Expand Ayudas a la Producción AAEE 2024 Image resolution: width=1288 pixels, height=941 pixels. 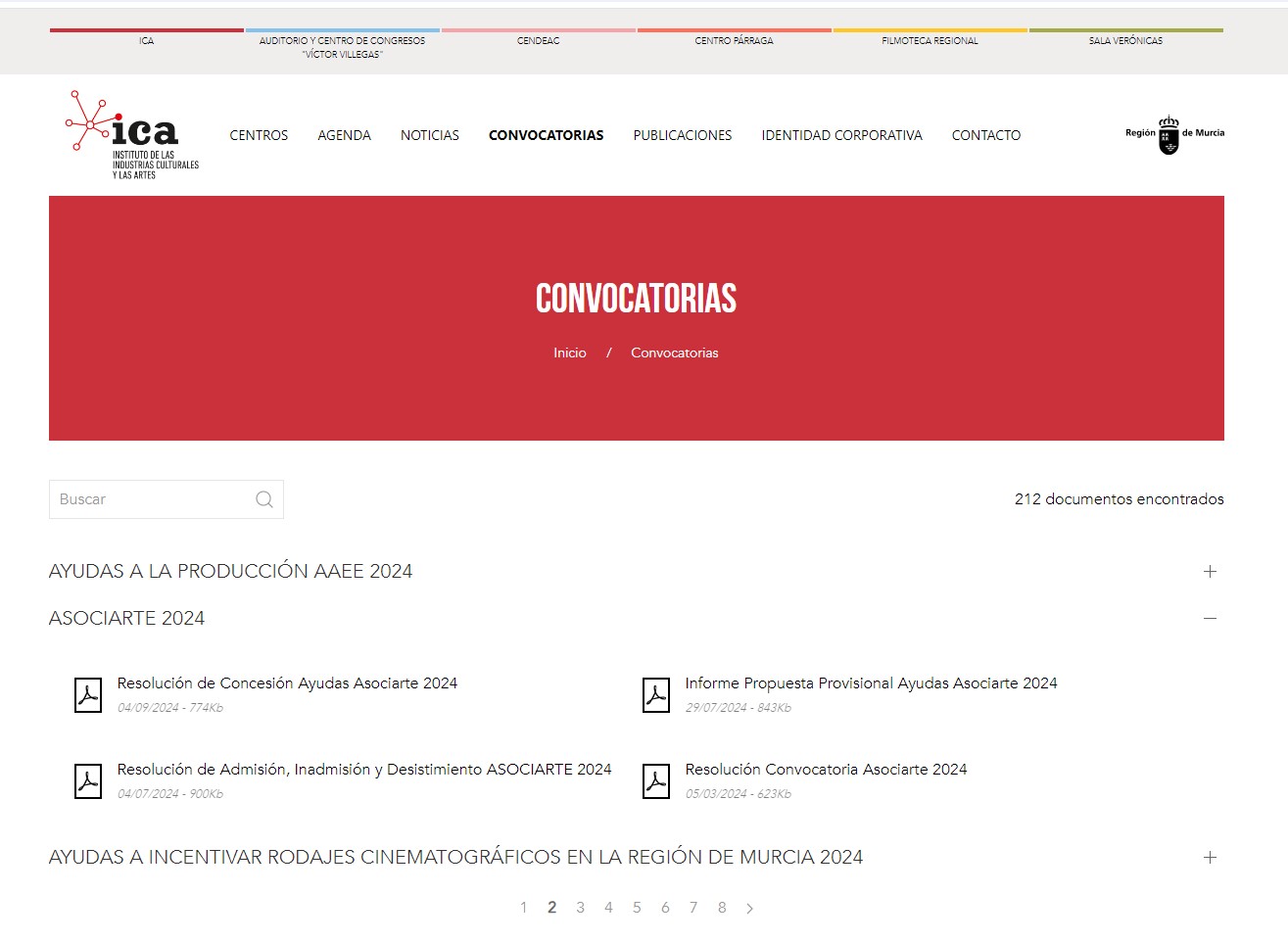(x=1210, y=572)
